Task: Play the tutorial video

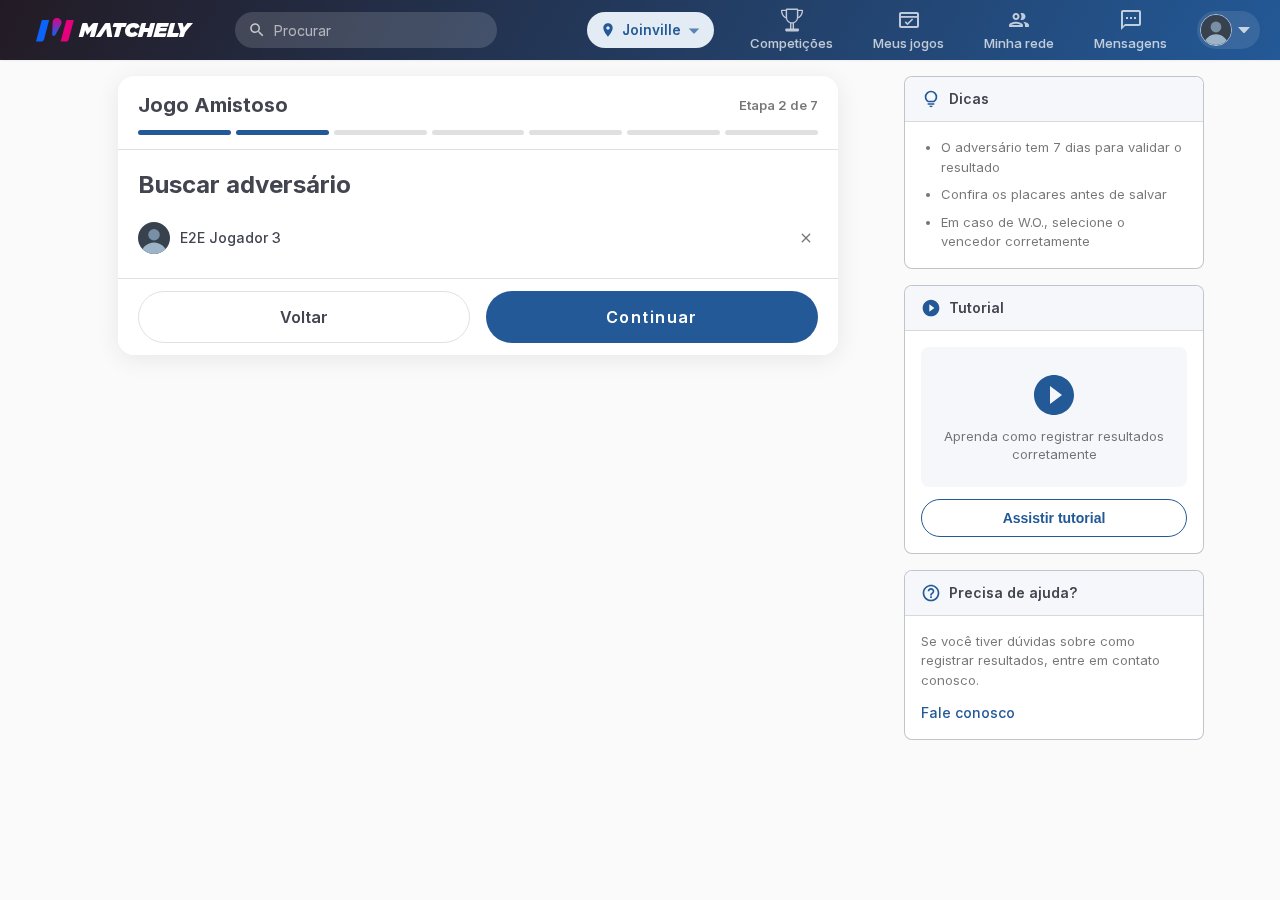Action: point(1054,395)
